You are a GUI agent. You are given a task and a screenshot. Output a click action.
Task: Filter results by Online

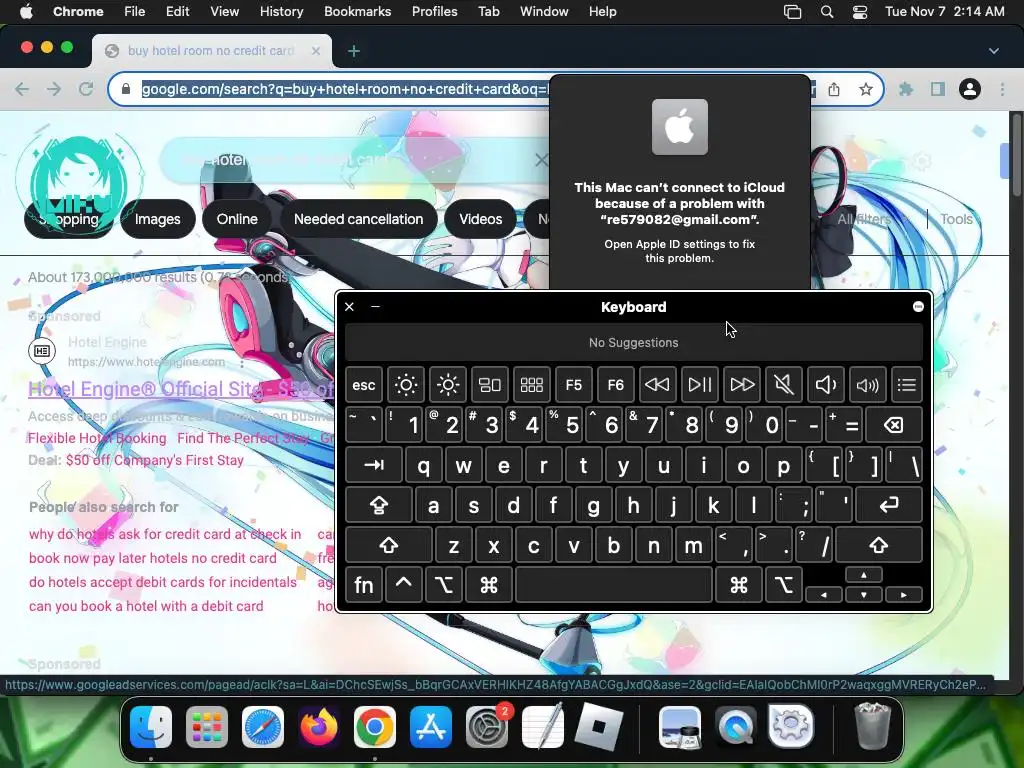237,219
